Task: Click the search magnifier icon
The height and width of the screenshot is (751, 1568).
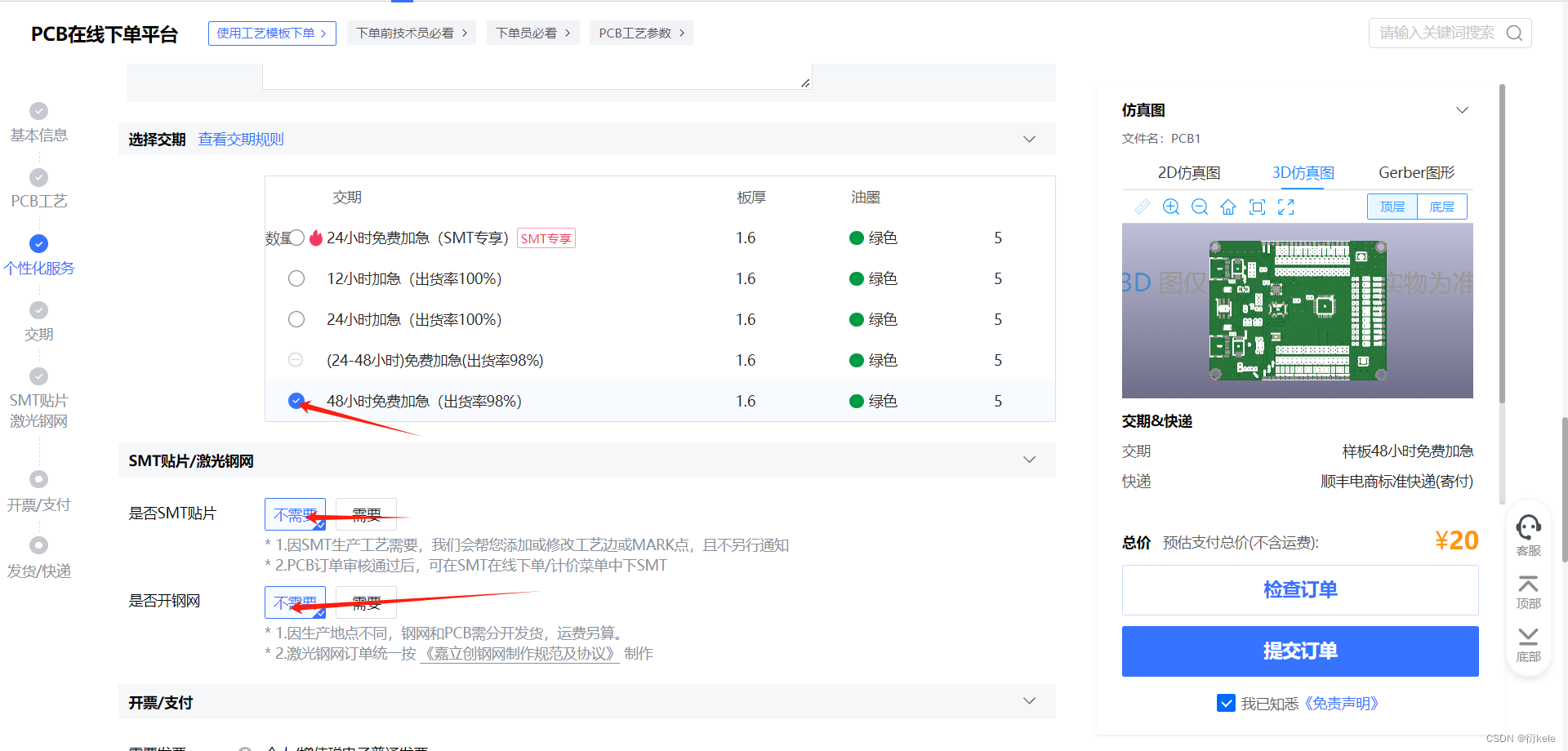Action: tap(1514, 33)
